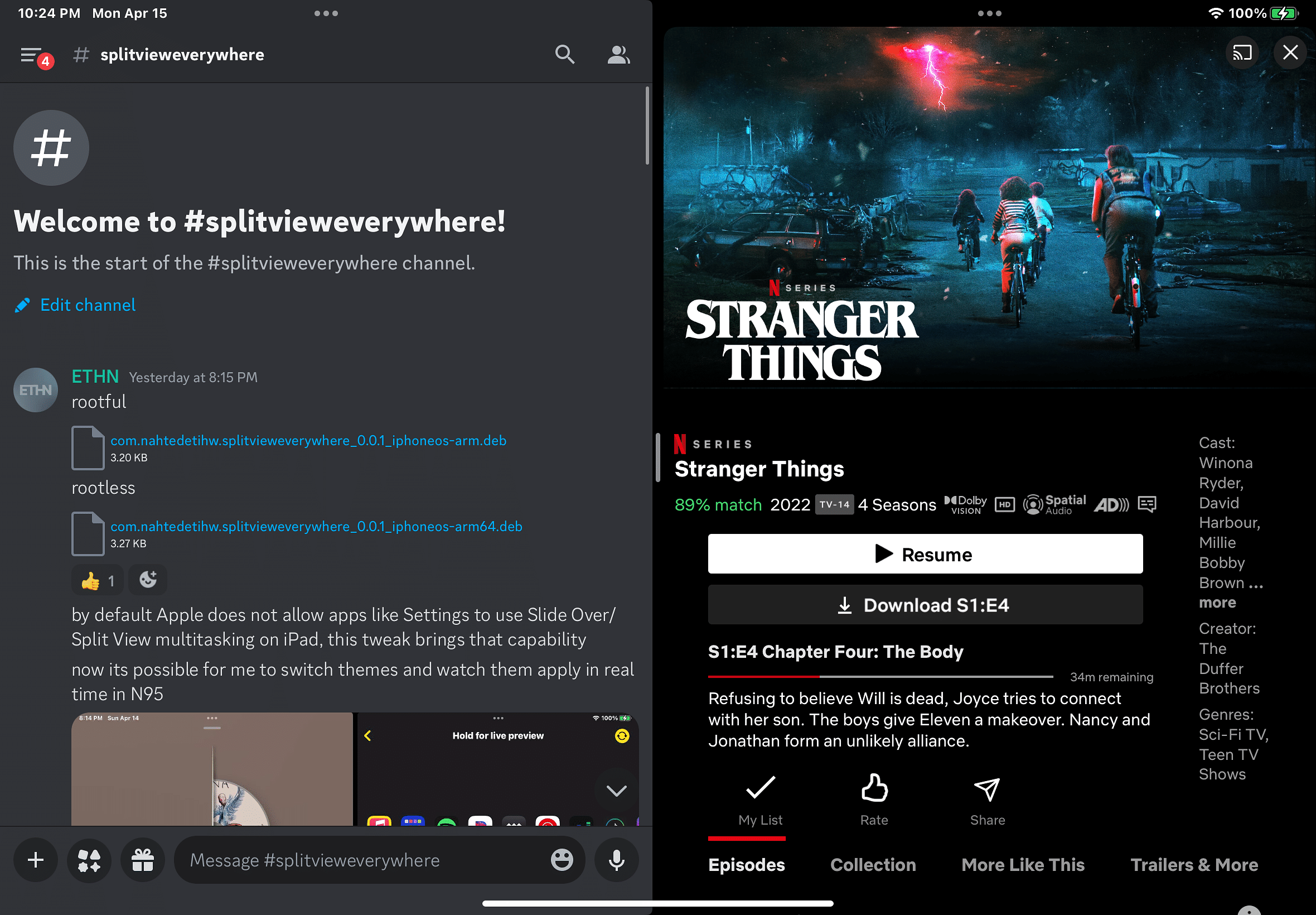Download S1:E4 episode
1316x915 pixels.
(x=925, y=605)
